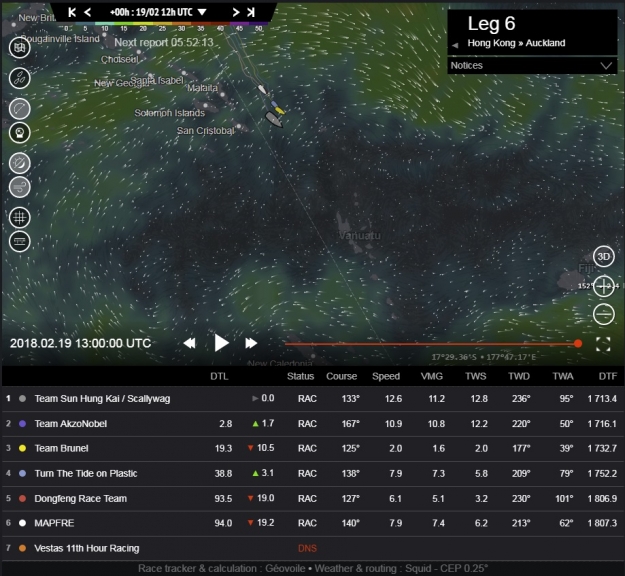Toggle the leaderboard table icon

[20, 242]
